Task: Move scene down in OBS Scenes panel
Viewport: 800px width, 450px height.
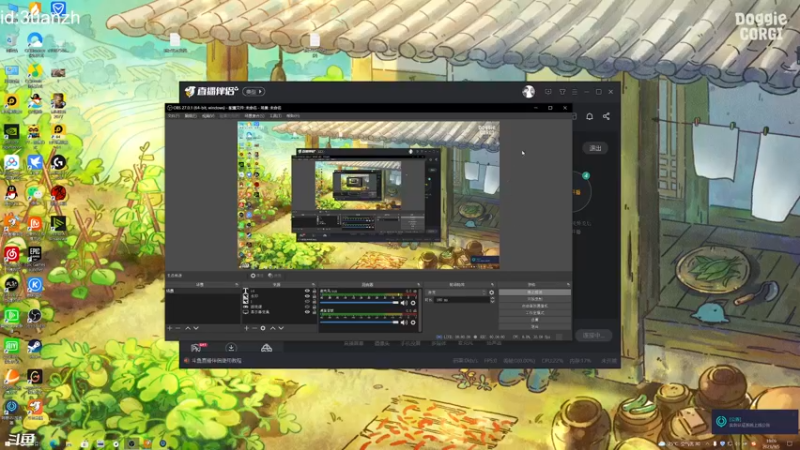Action: (x=196, y=328)
